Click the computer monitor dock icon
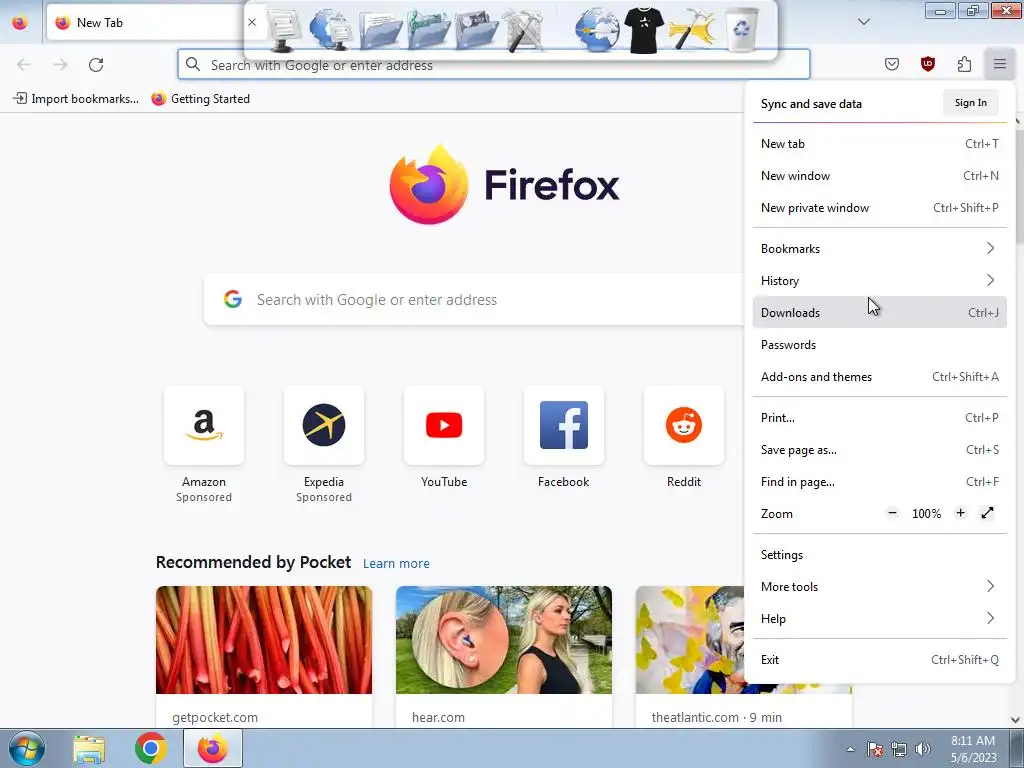Viewport: 1024px width, 768px height. 284,29
